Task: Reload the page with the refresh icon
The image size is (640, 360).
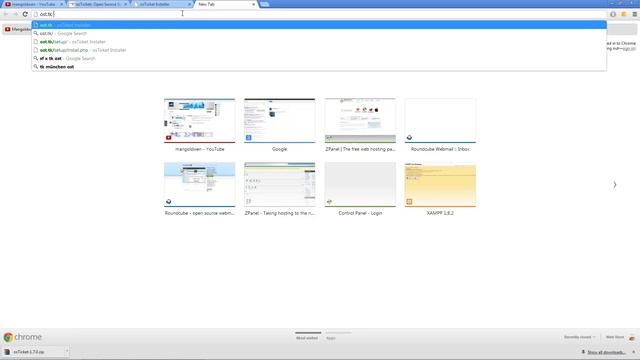Action: 25,14
